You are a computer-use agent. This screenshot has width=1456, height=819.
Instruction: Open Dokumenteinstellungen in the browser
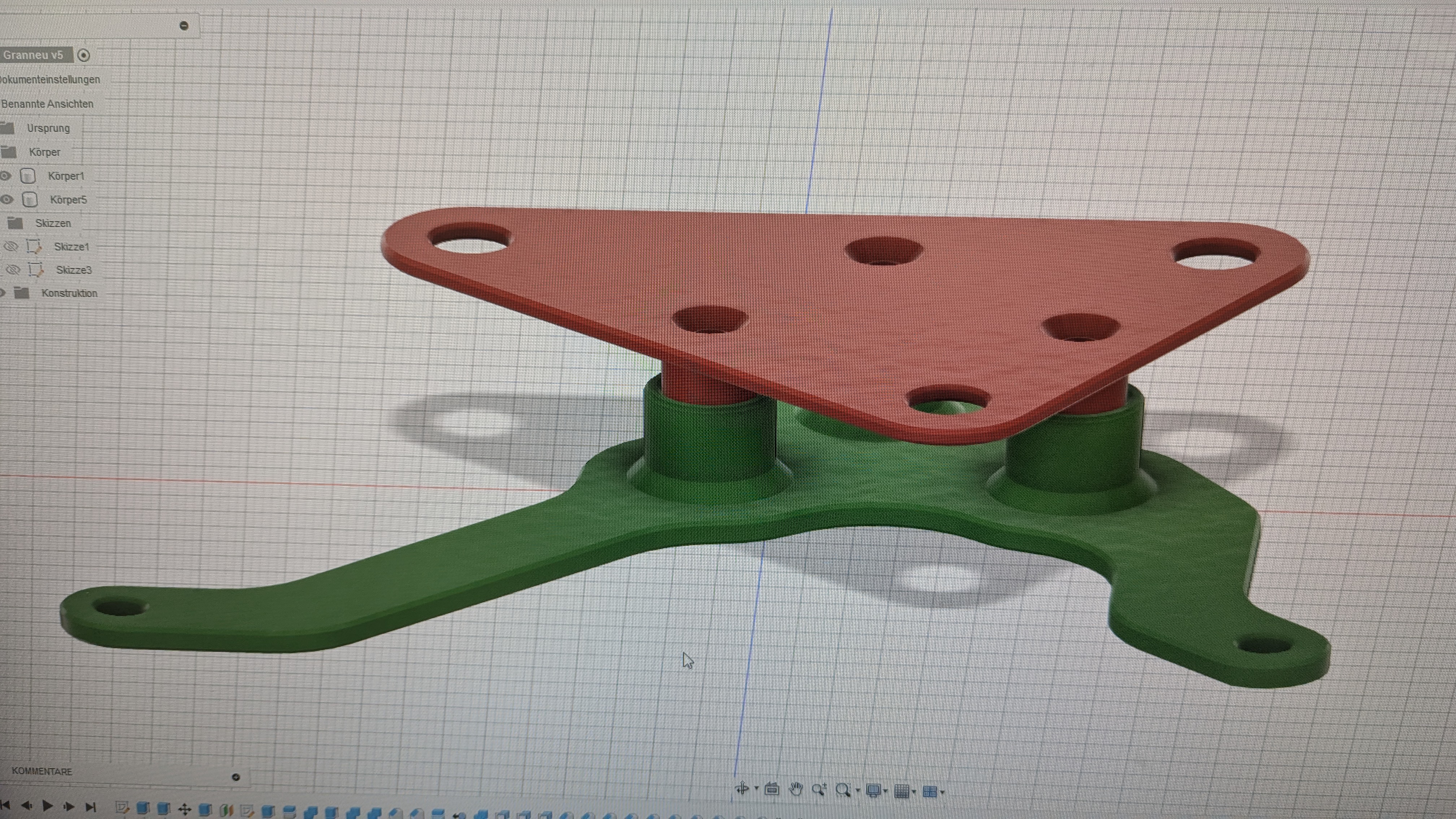(x=50, y=80)
